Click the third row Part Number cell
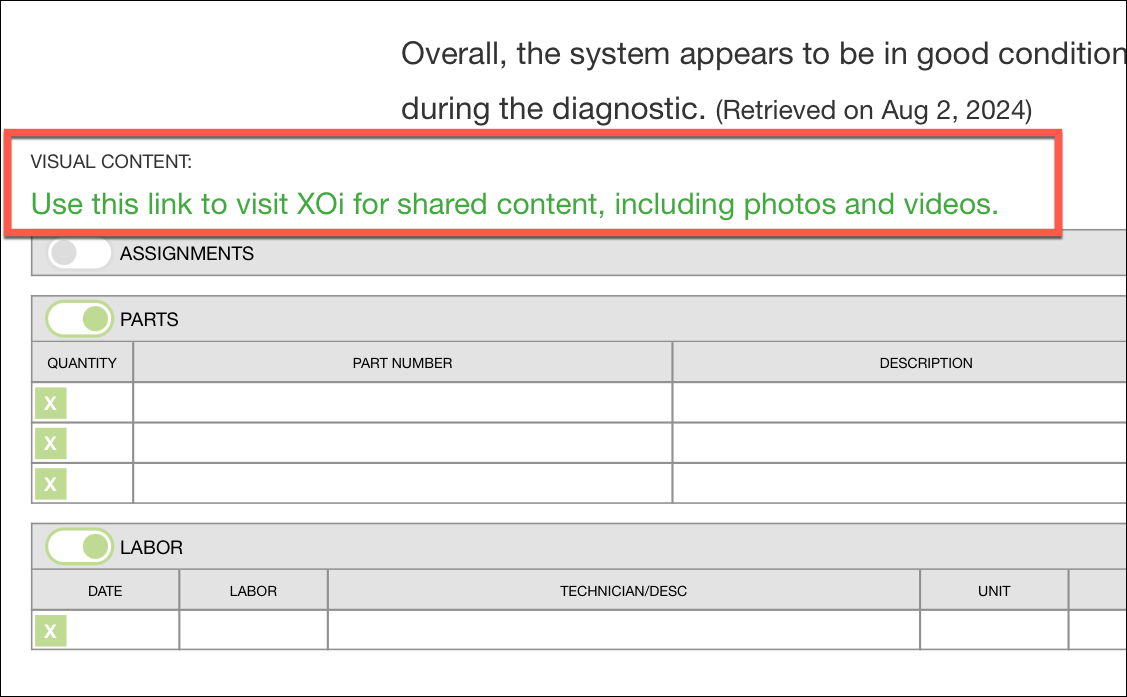Screen dimensions: 1127x697 tap(402, 483)
